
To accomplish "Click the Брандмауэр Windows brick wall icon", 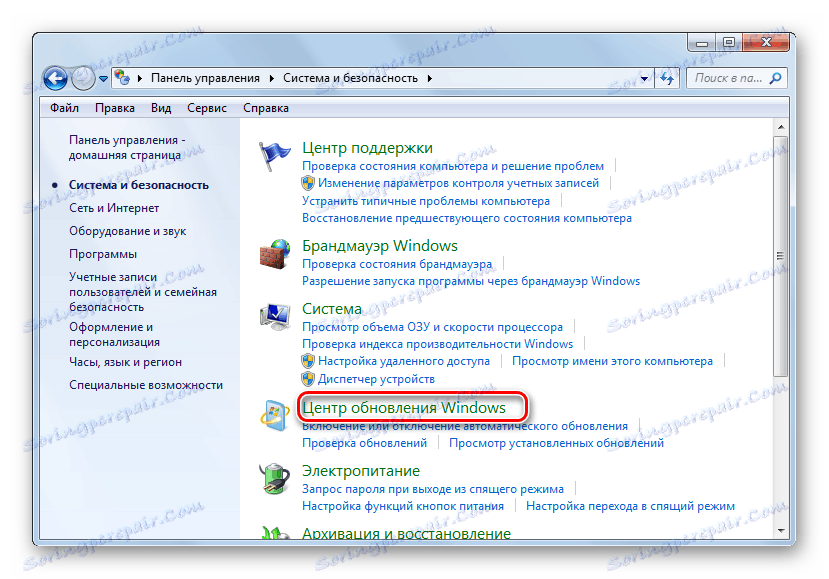I will (274, 254).
